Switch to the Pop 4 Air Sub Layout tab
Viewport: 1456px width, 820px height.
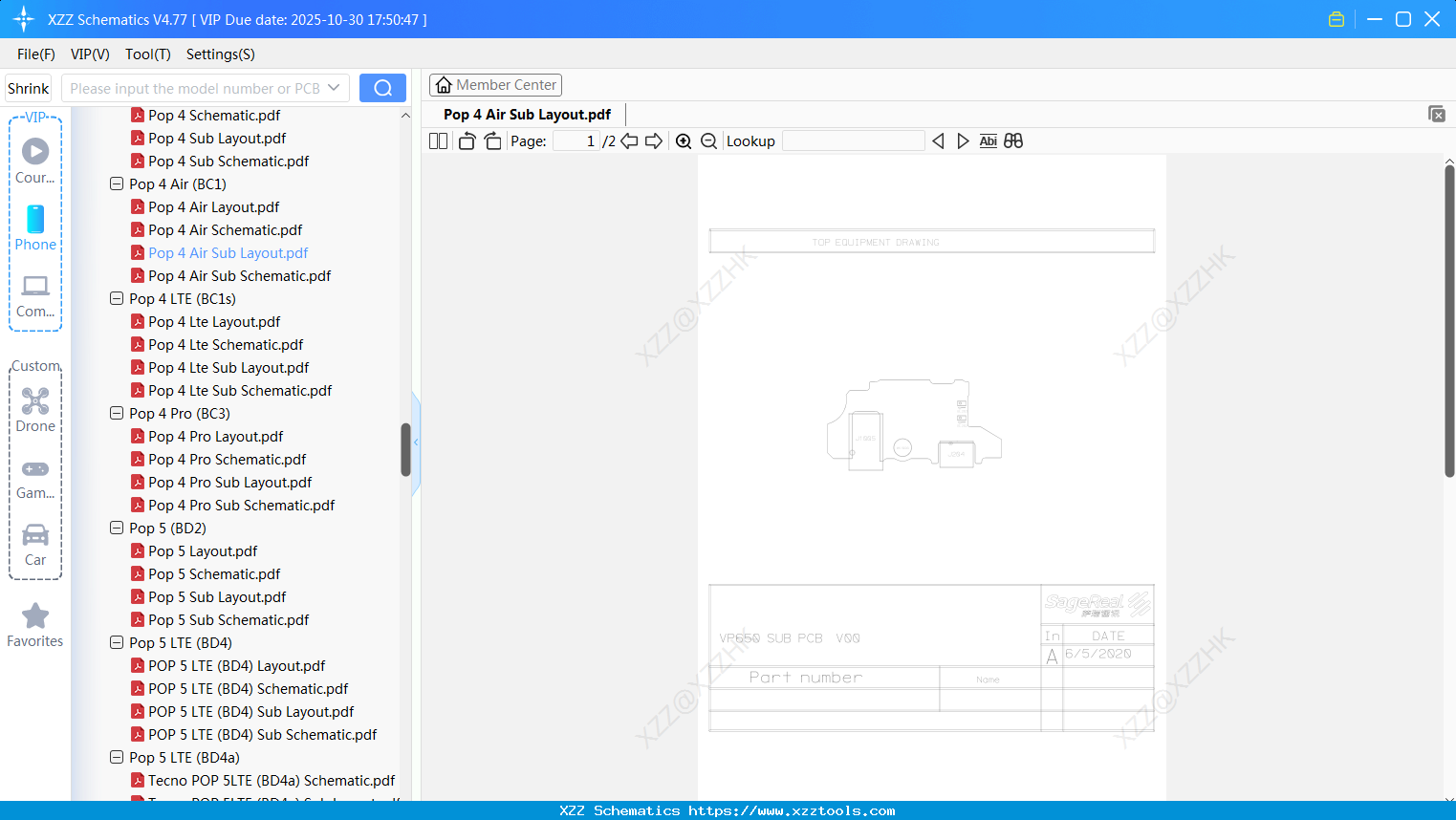click(x=527, y=114)
